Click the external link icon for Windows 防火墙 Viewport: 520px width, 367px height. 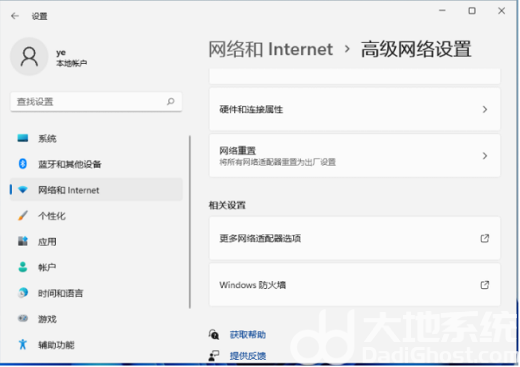click(x=485, y=285)
